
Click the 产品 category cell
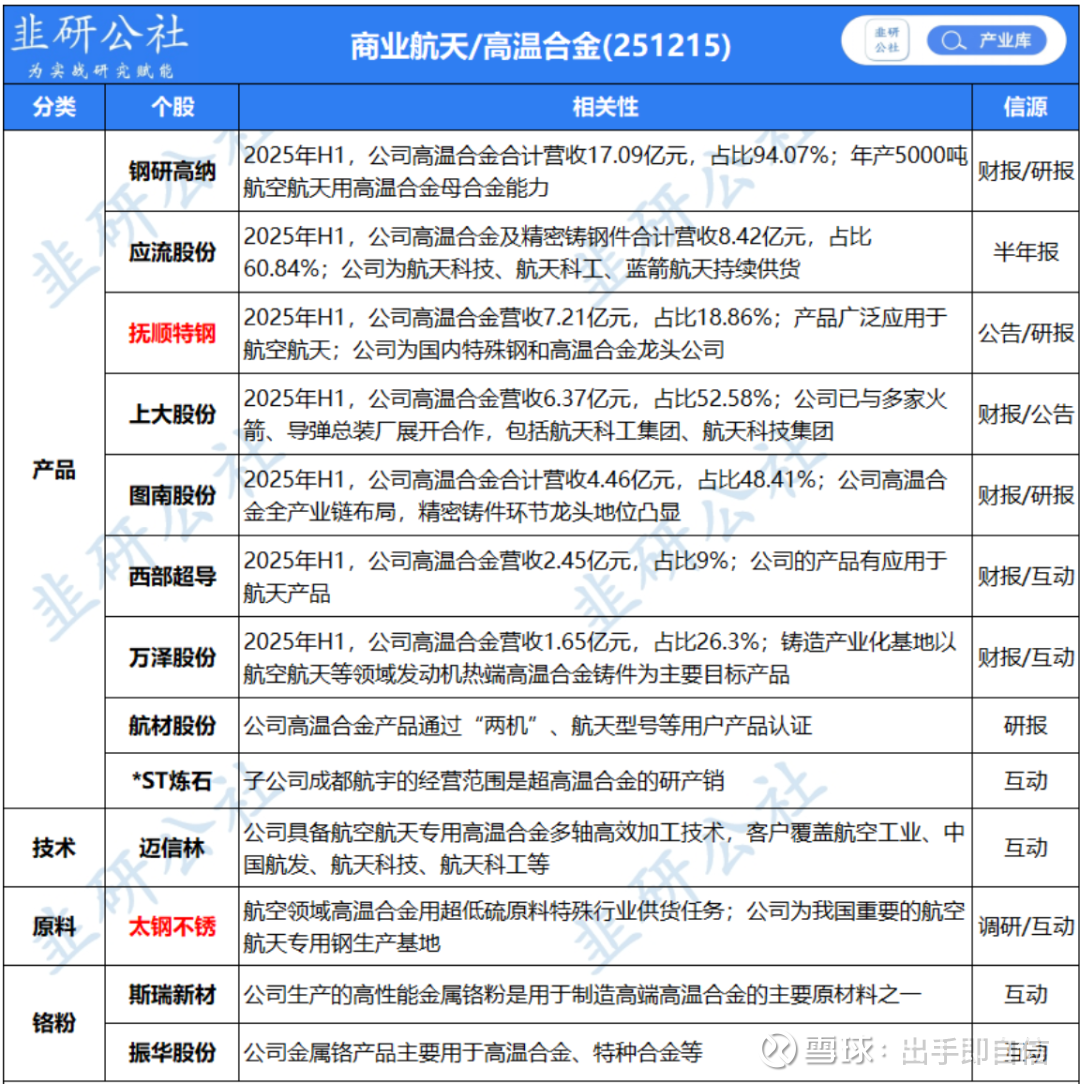coord(54,469)
